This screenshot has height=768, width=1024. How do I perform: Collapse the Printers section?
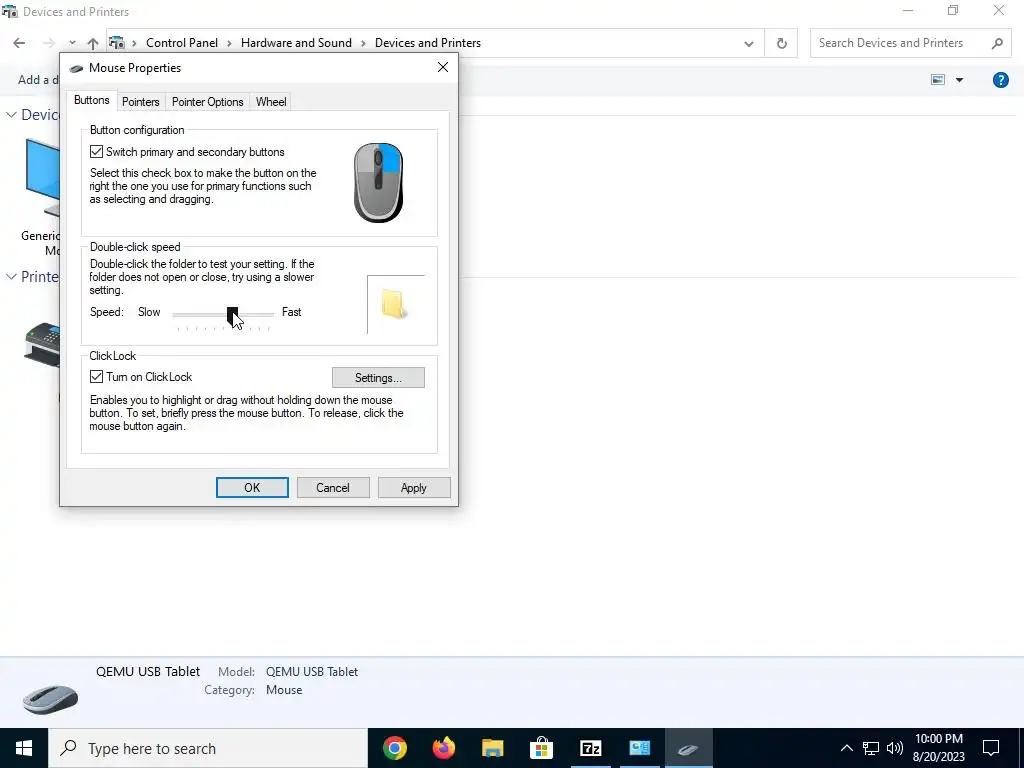tap(11, 277)
